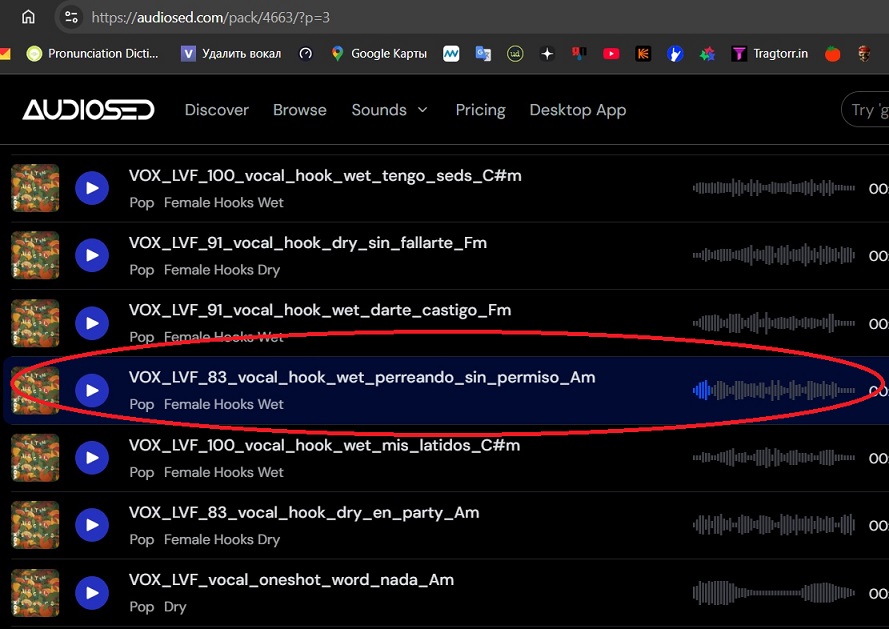Open the Browse menu item
Screen dimensions: 889x629
pyautogui.click(x=299, y=109)
